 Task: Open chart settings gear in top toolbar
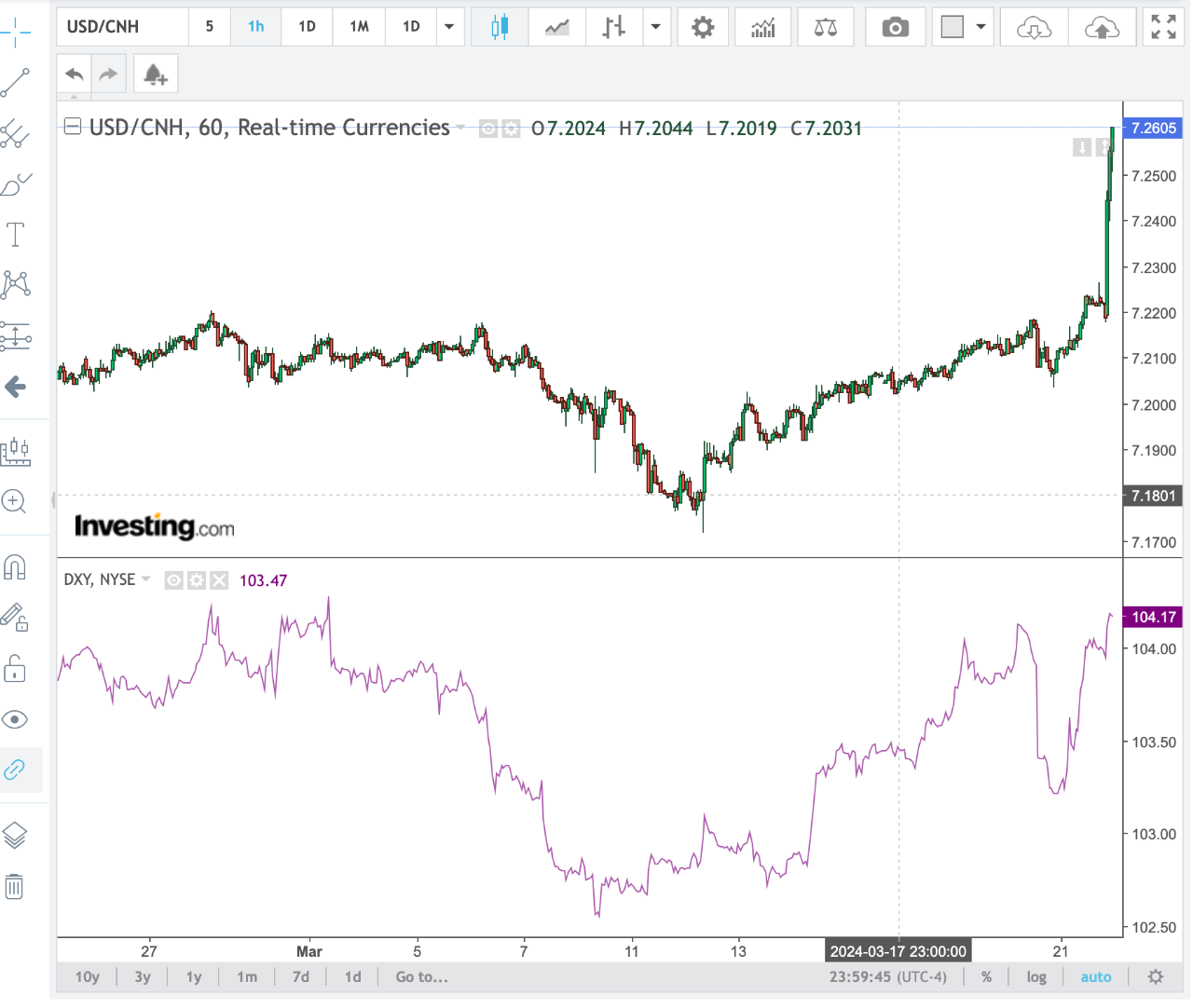703,27
